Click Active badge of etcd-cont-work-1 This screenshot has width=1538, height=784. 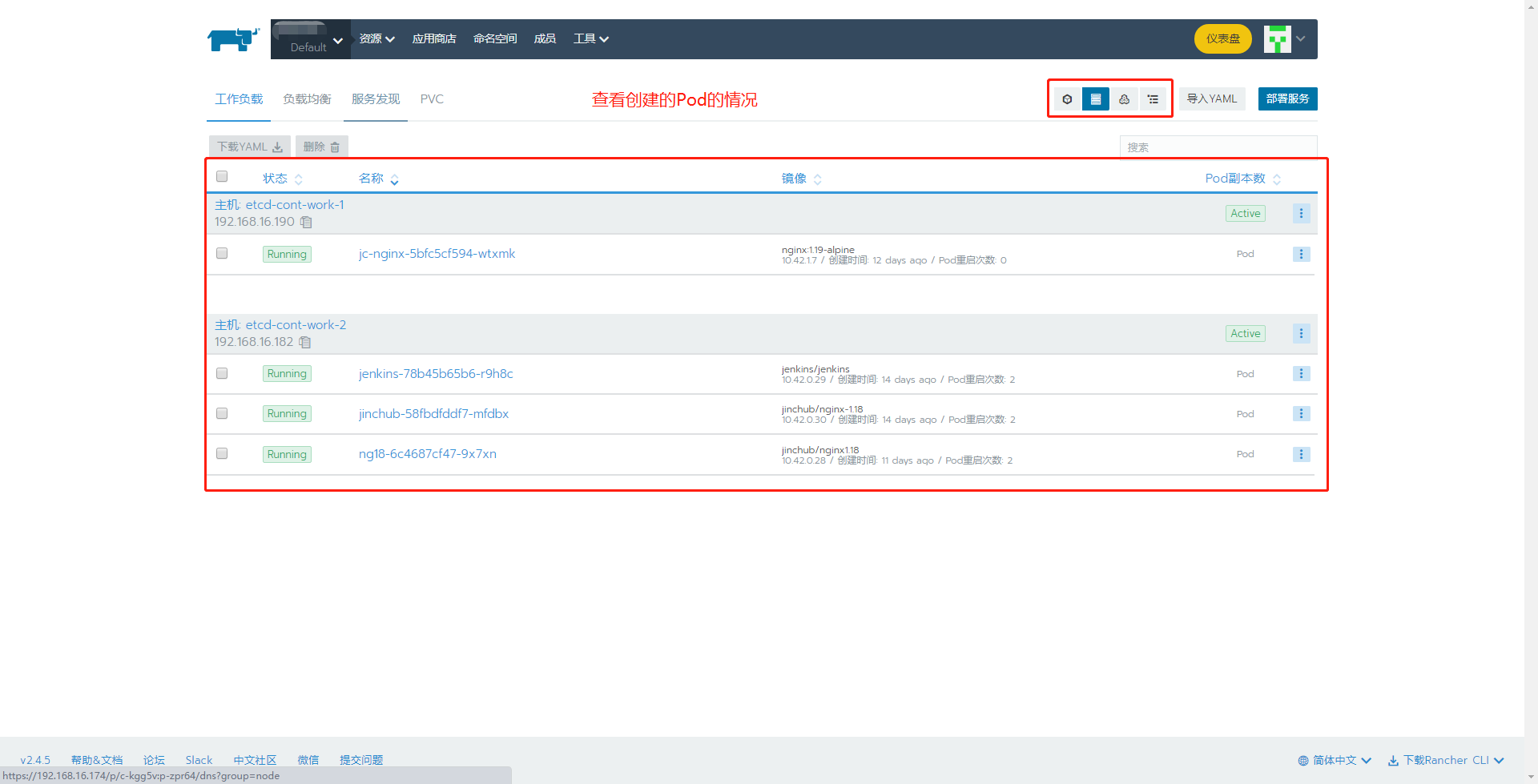click(1246, 214)
